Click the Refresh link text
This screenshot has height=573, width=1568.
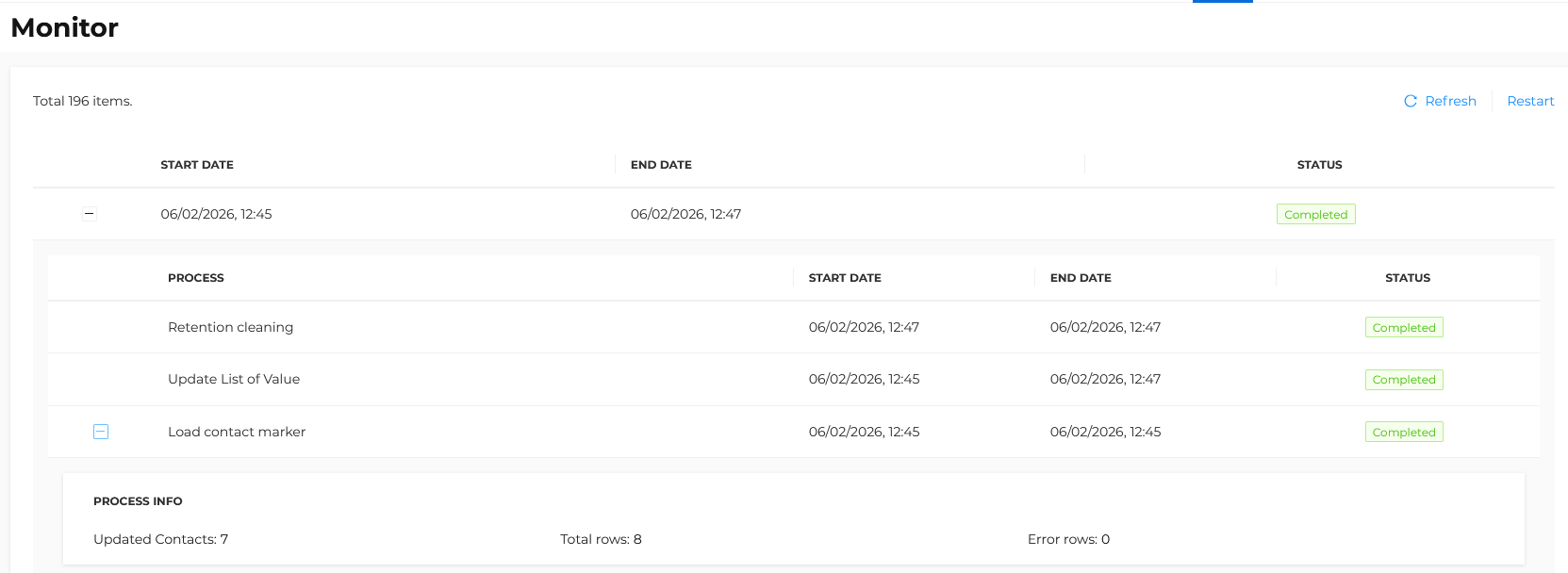pos(1450,101)
